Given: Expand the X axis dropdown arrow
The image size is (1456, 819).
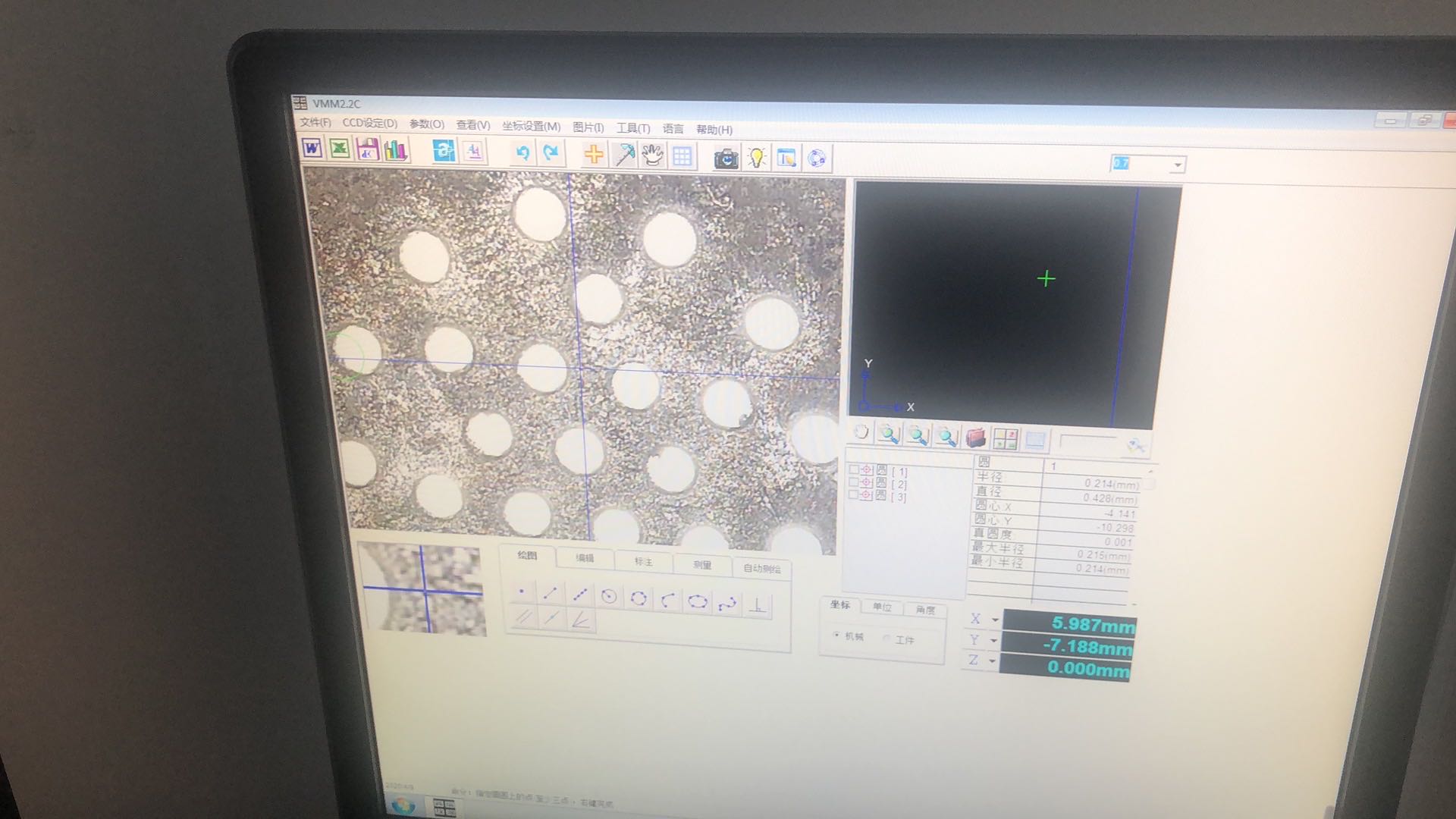Looking at the screenshot, I should pyautogui.click(x=995, y=620).
